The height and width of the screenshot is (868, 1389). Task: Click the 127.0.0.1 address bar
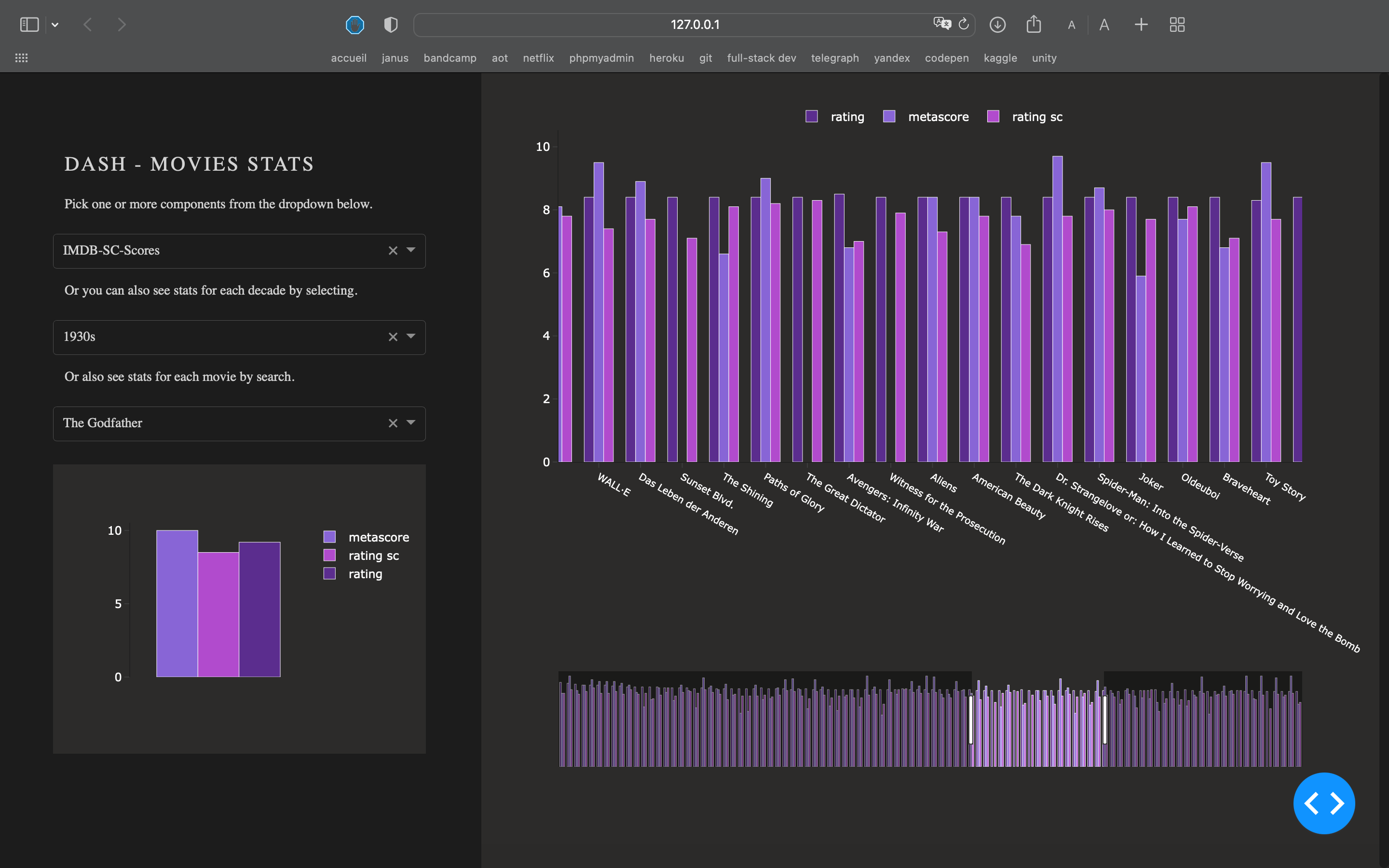(x=694, y=25)
